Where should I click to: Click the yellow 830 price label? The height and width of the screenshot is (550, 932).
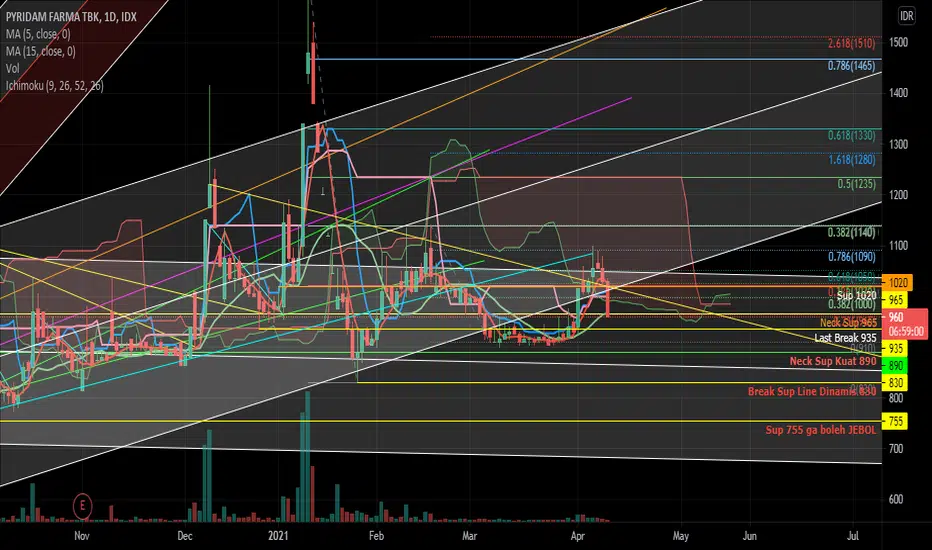(x=896, y=383)
